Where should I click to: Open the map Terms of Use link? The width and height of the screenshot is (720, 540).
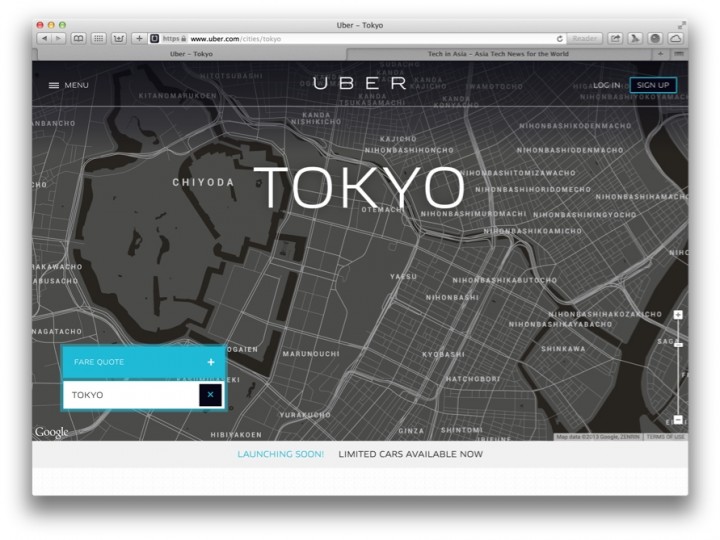(665, 437)
